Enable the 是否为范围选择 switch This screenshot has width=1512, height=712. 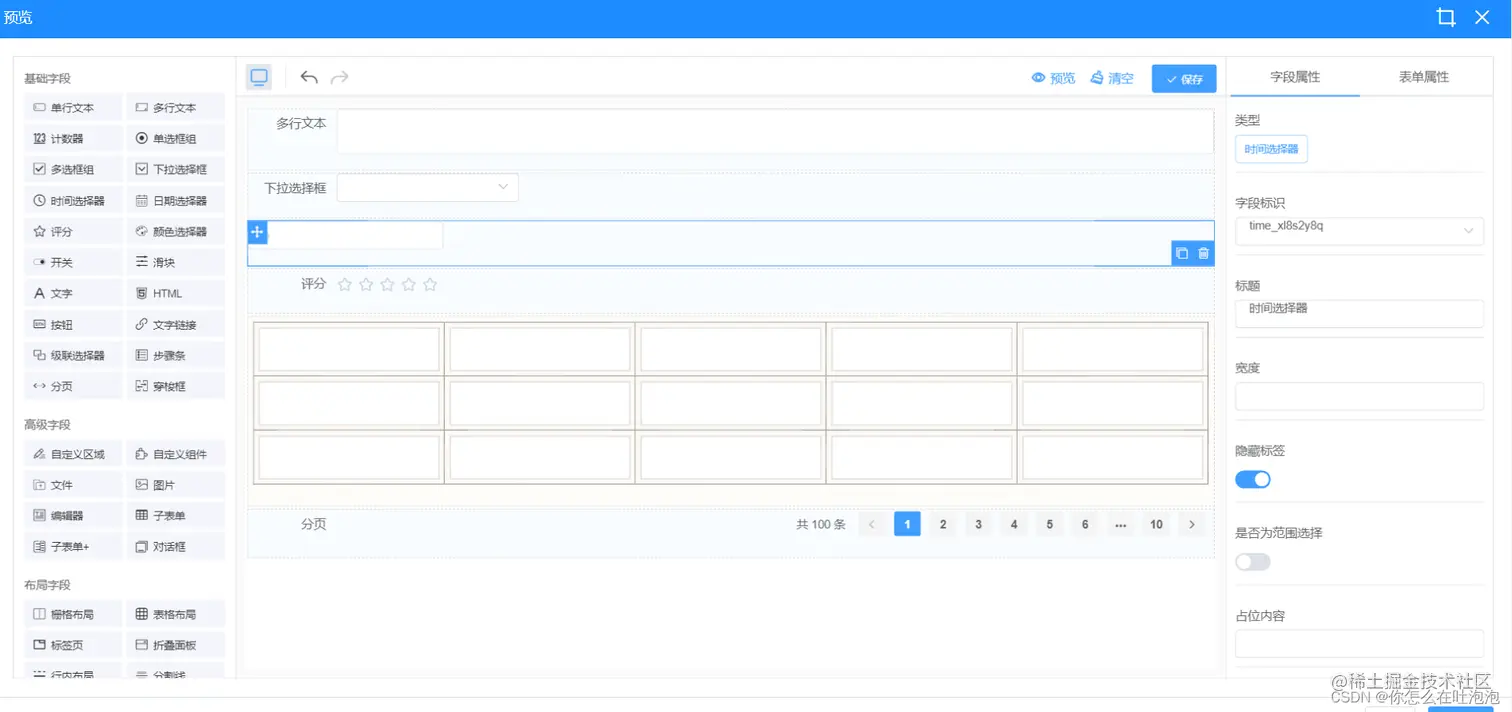pyautogui.click(x=1253, y=561)
